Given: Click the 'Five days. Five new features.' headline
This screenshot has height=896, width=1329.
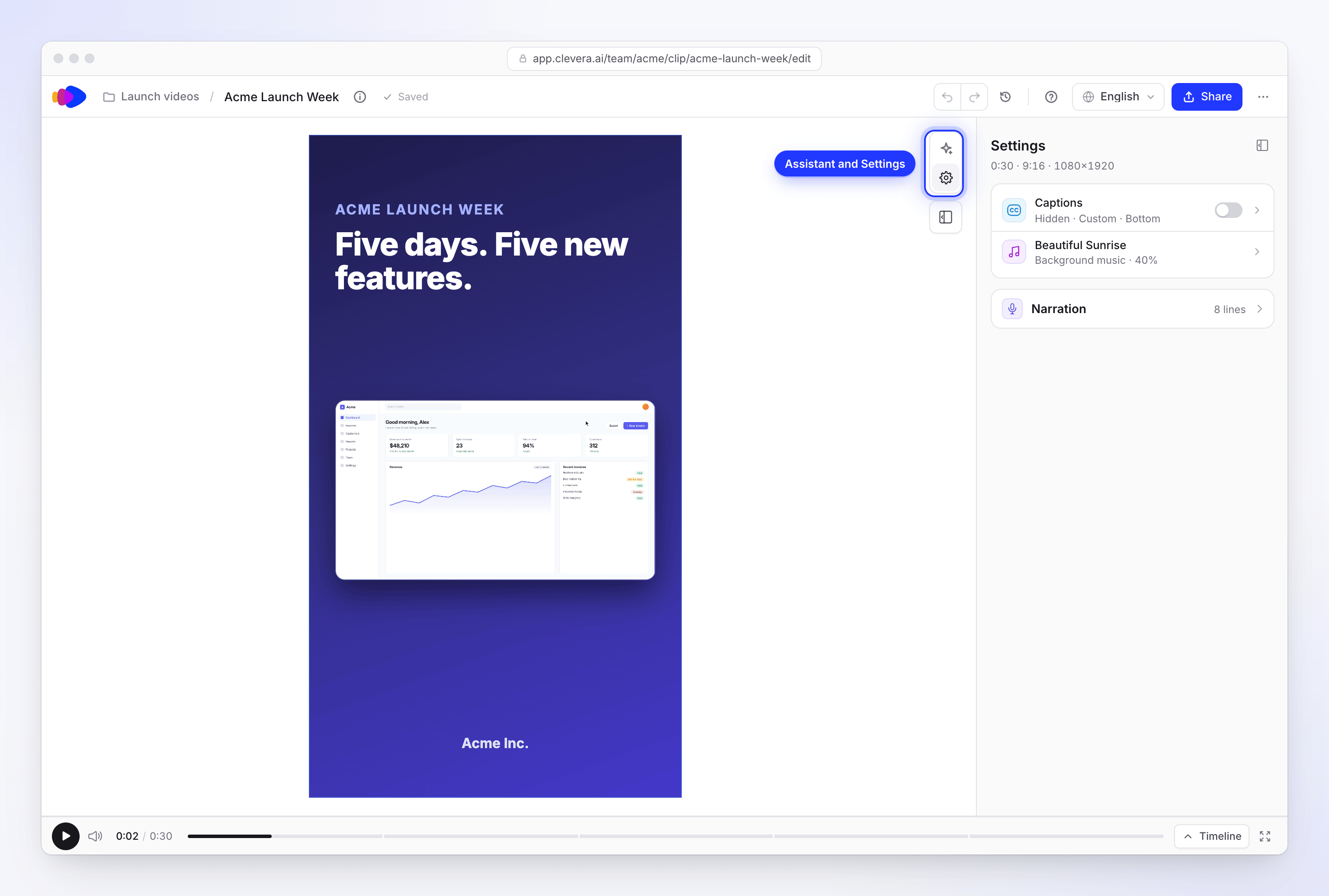Looking at the screenshot, I should [482, 261].
